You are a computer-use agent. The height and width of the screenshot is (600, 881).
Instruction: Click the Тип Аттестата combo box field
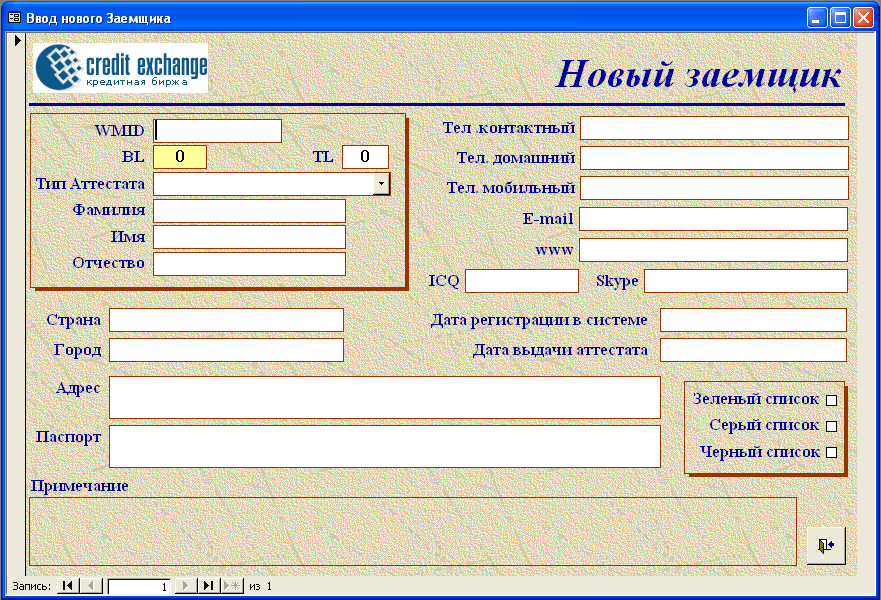[262, 184]
